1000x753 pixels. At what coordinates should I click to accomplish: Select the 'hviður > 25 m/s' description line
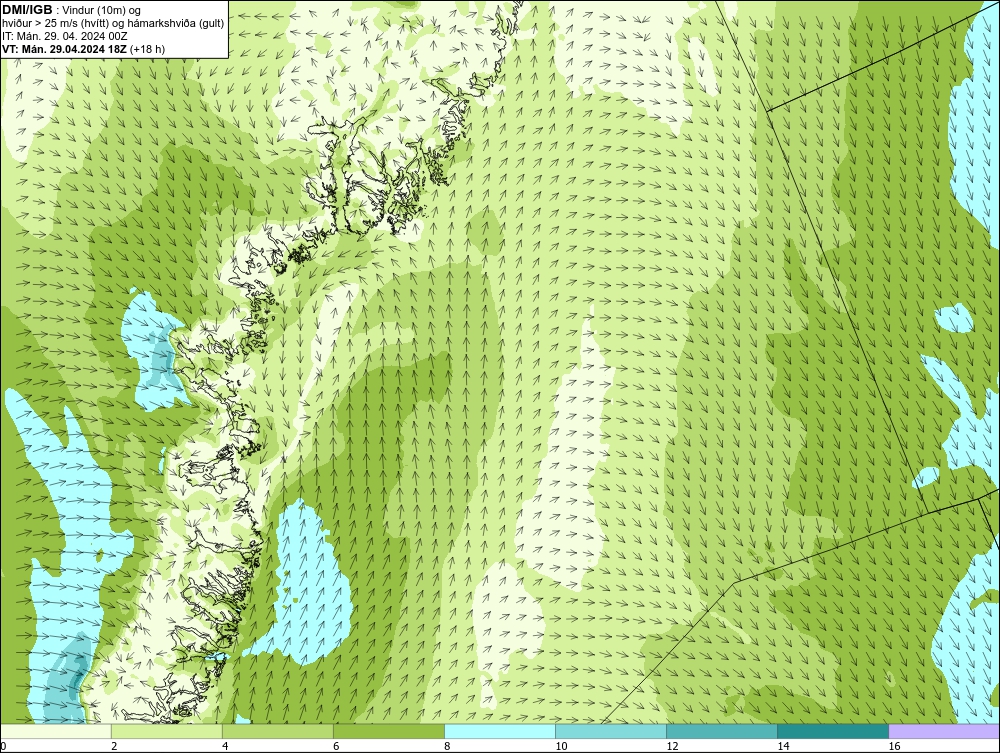pos(114,23)
